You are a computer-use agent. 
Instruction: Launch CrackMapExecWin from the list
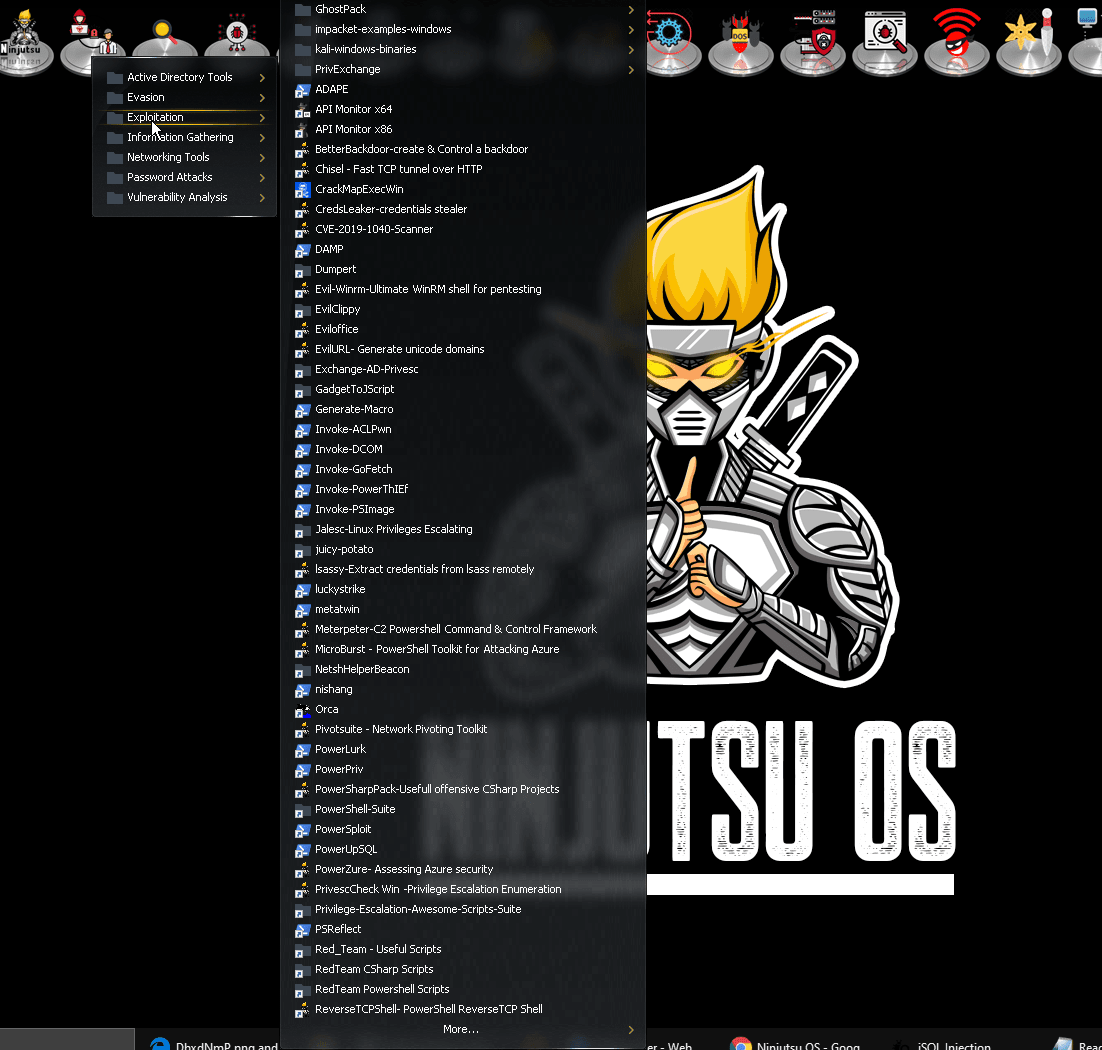coord(464,189)
